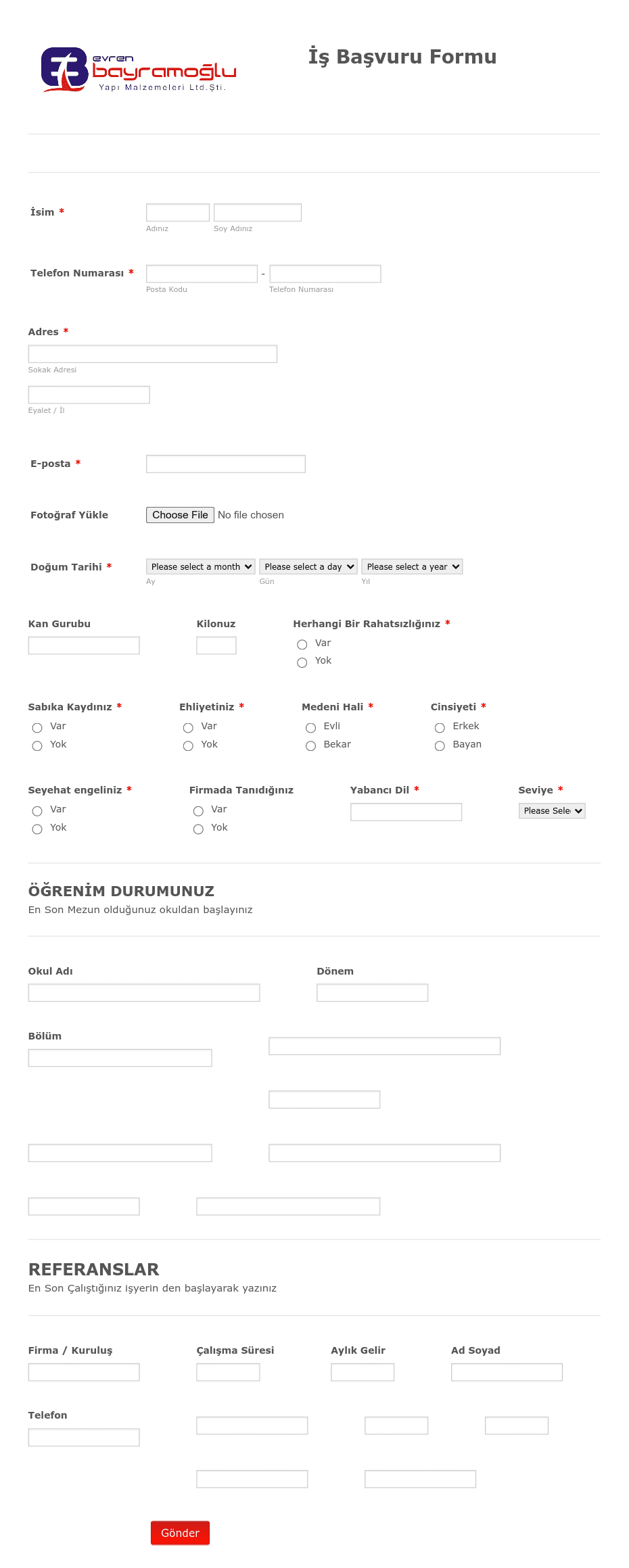The width and height of the screenshot is (629, 1568).
Task: Choose Var under Firmada Tanıdığınız
Action: click(x=198, y=810)
